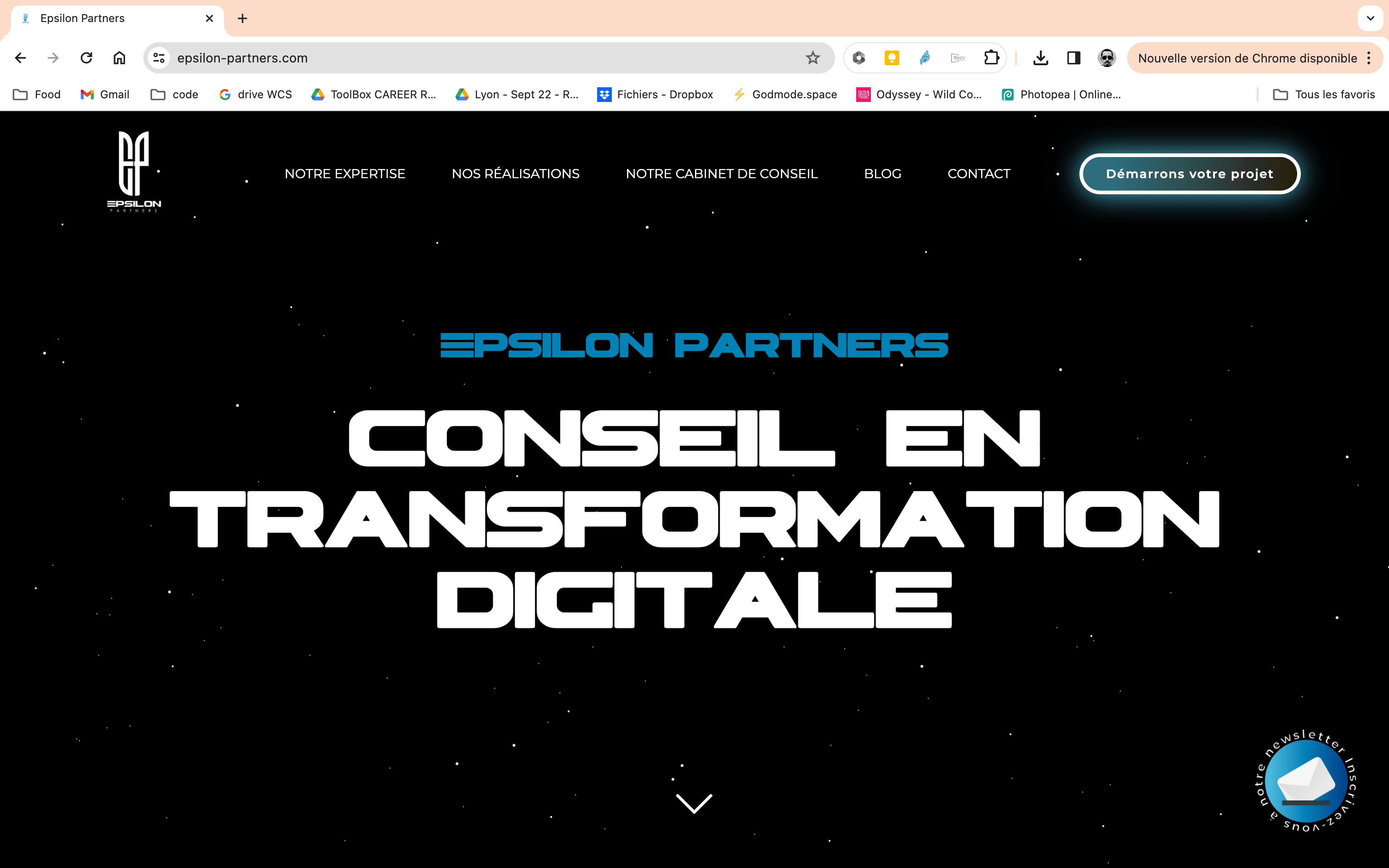Click the user profile avatar icon
The width and height of the screenshot is (1389, 868).
pyautogui.click(x=1107, y=58)
